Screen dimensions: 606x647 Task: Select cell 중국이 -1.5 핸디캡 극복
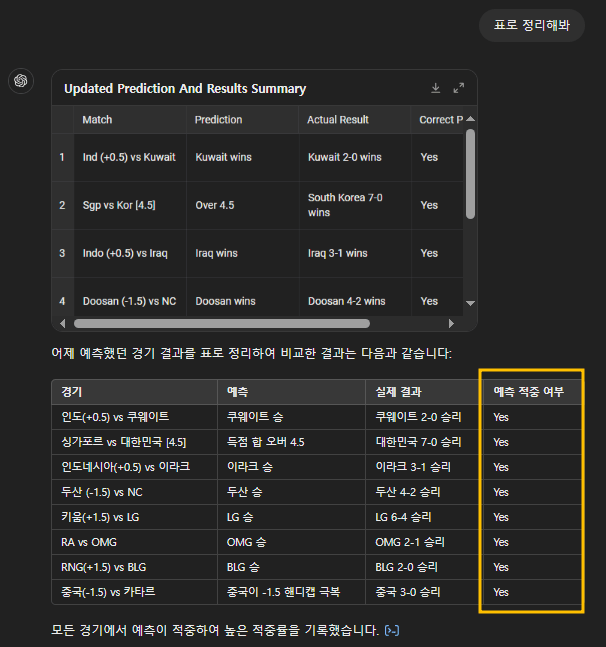(x=291, y=592)
